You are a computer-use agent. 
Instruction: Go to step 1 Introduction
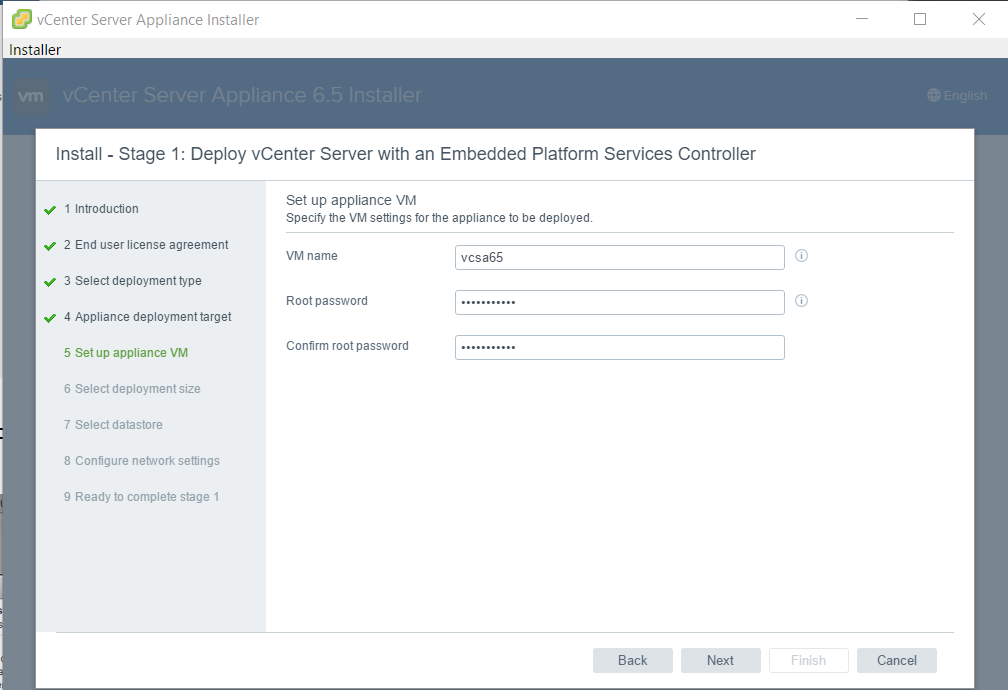[x=101, y=209]
